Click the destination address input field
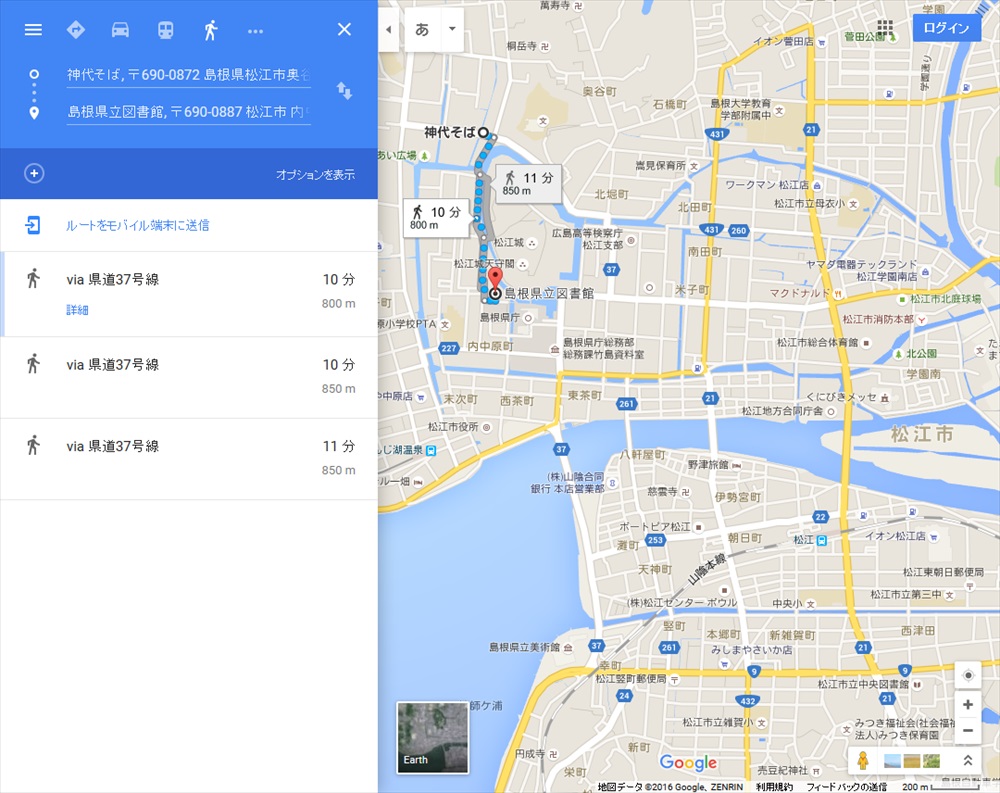This screenshot has height=793, width=1000. [x=188, y=112]
